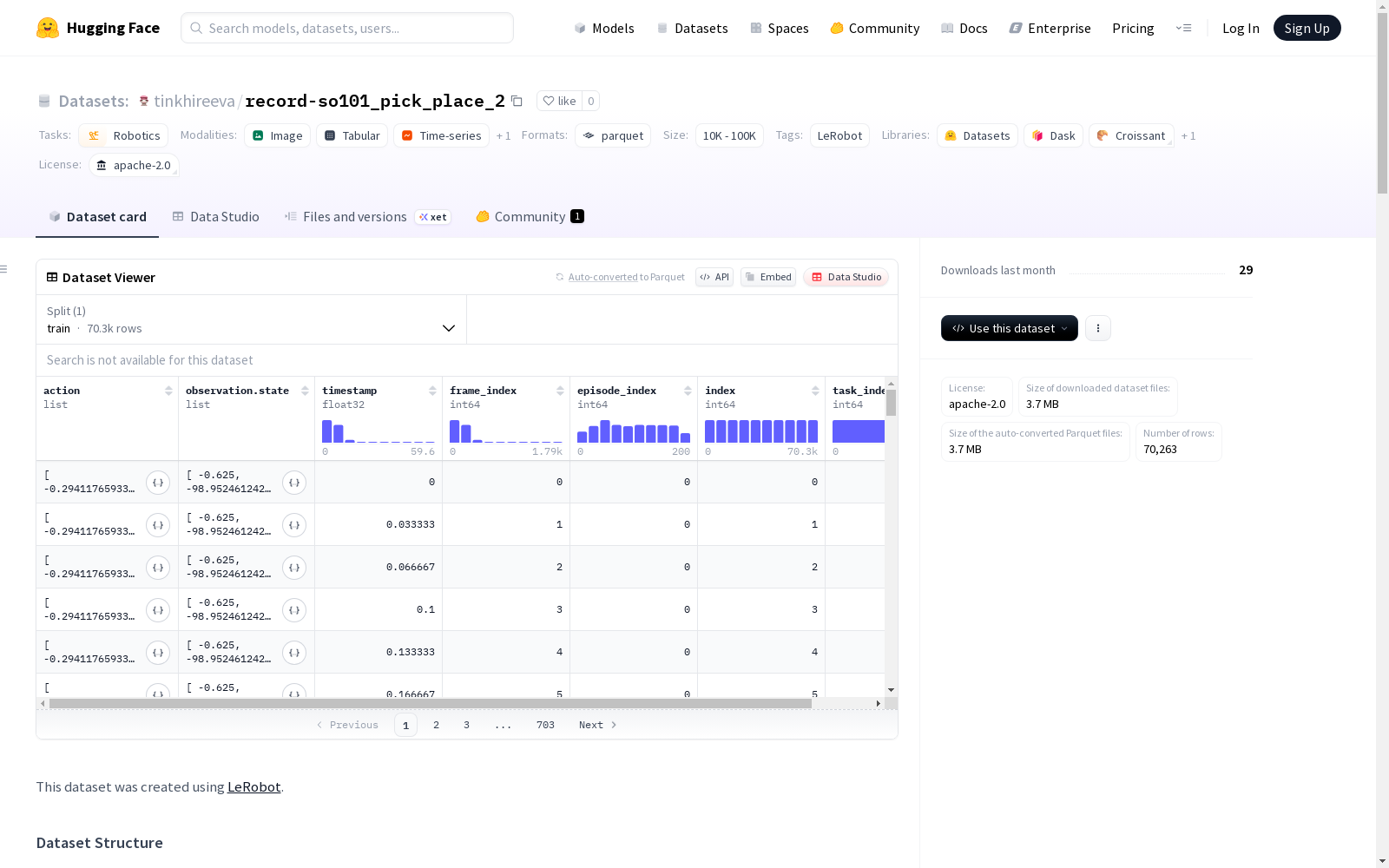Viewport: 1389px width, 868px height.
Task: Expand action JSON in timestamp 0.033333 row
Action: pyautogui.click(x=158, y=525)
